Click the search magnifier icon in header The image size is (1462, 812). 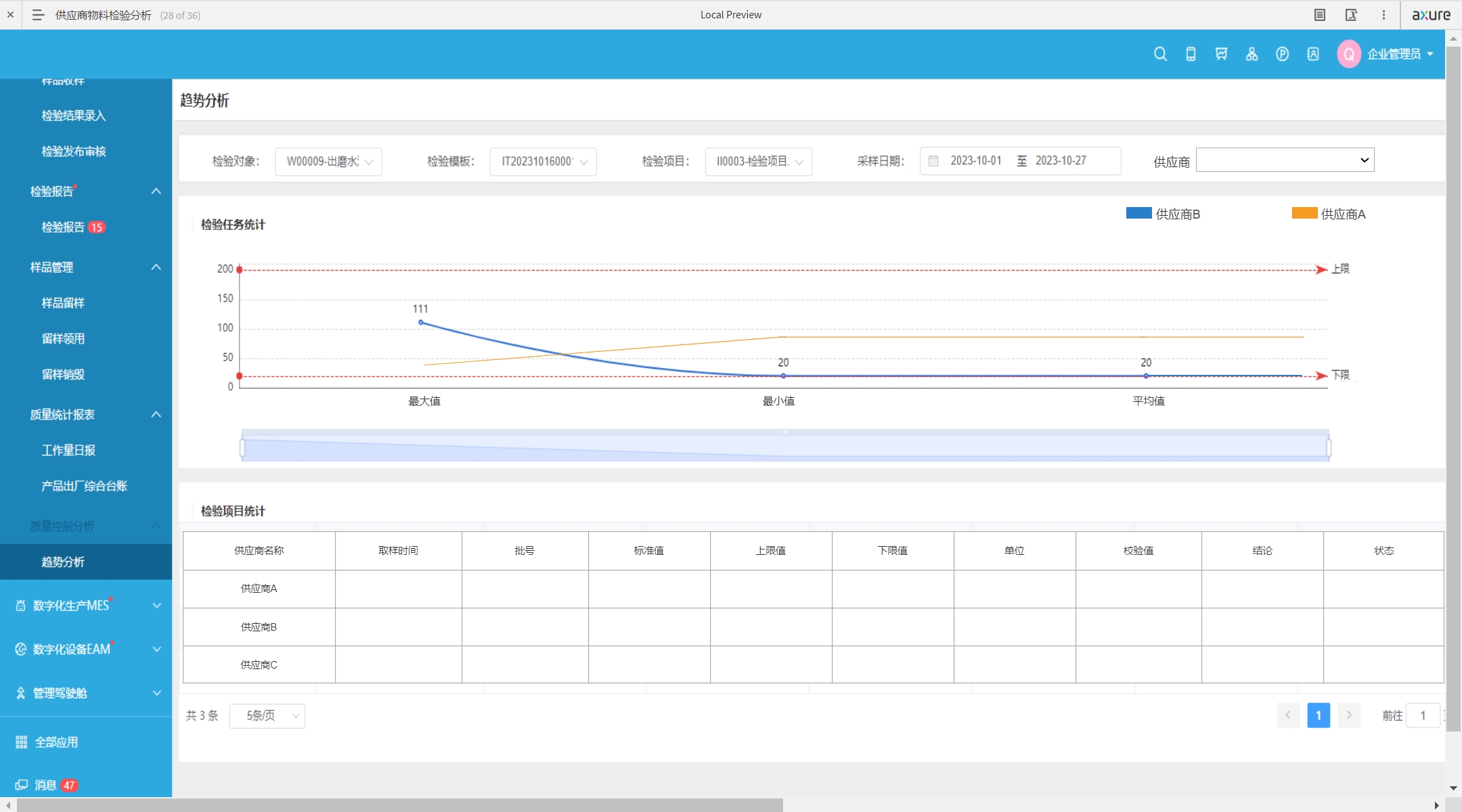1160,54
